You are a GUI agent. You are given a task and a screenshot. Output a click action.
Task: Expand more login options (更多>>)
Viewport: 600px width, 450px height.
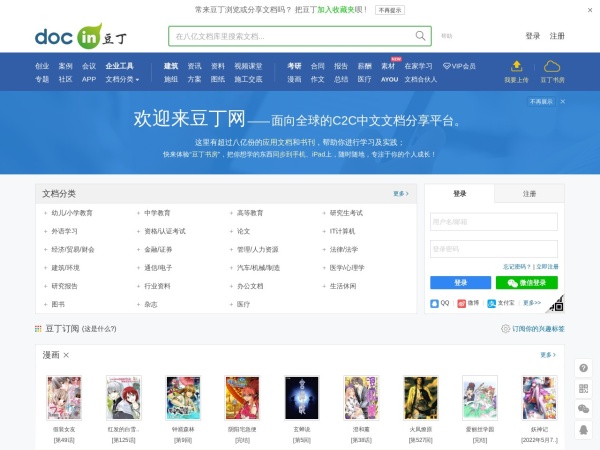coord(531,302)
